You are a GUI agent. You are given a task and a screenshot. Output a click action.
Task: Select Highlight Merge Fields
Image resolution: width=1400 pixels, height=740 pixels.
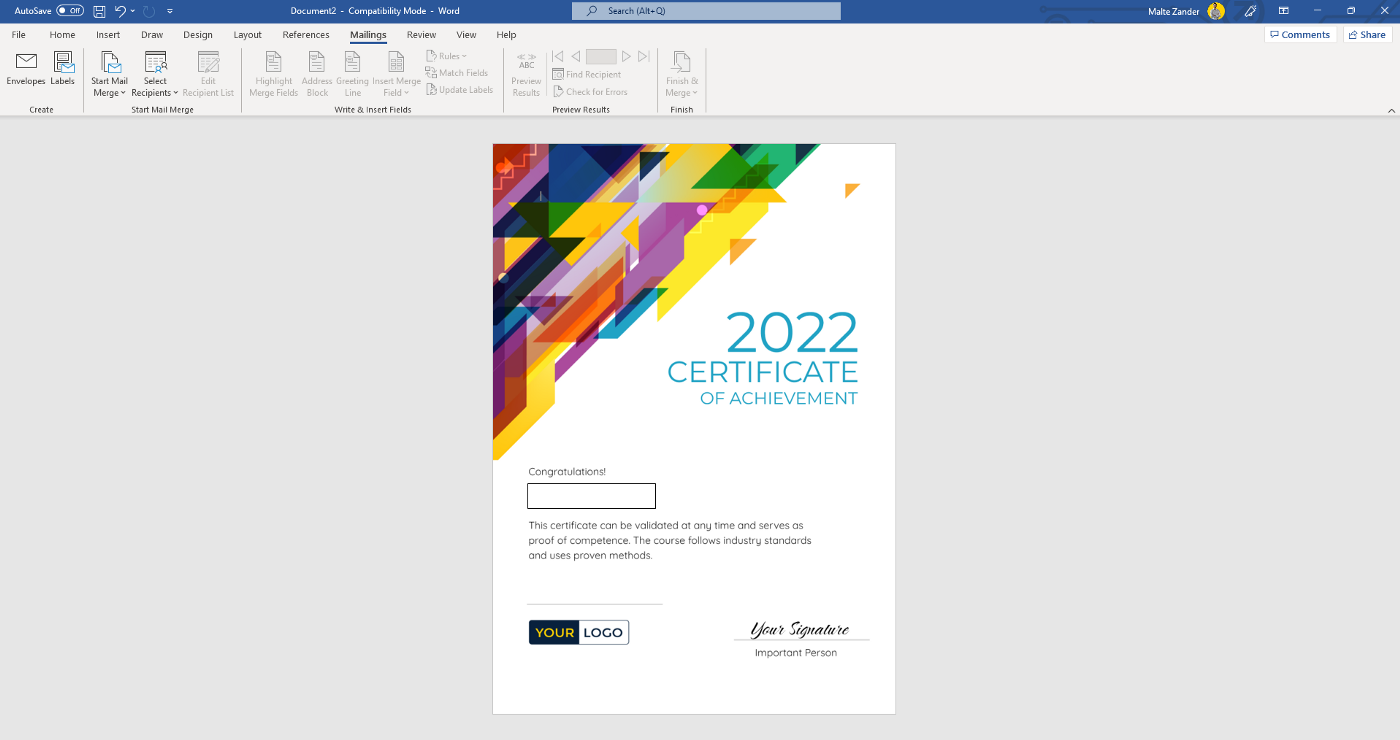tap(273, 72)
